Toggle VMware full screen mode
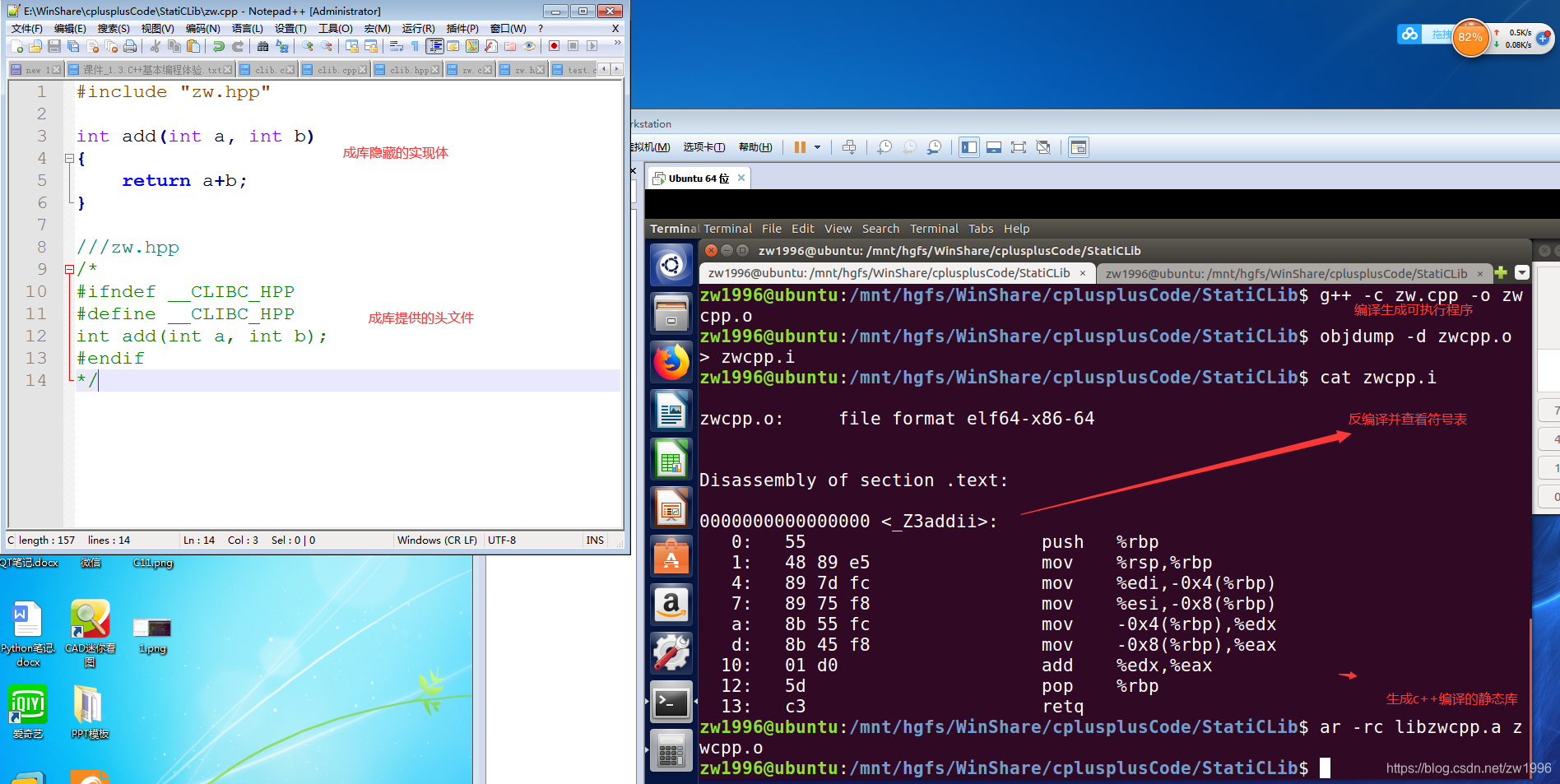Screen dimensions: 1560x784 tap(1019, 147)
